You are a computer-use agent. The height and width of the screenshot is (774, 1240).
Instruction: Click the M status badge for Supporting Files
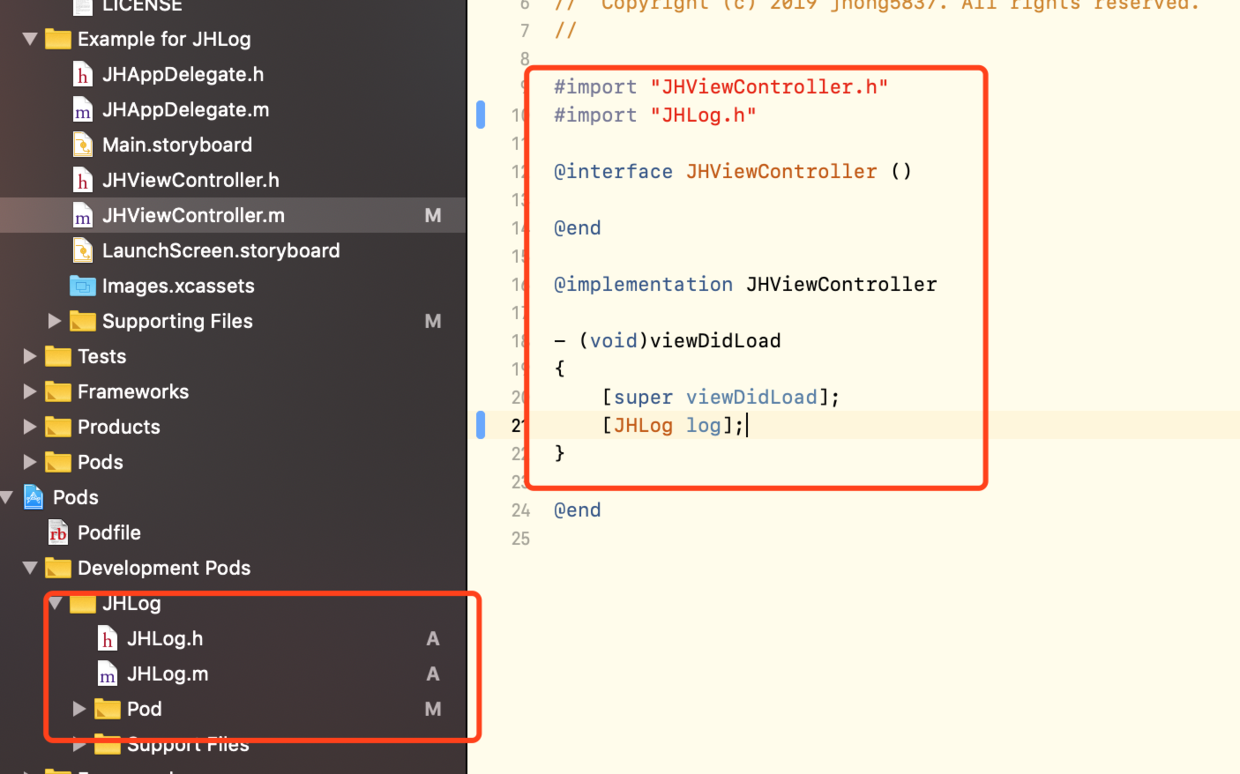[x=433, y=321]
